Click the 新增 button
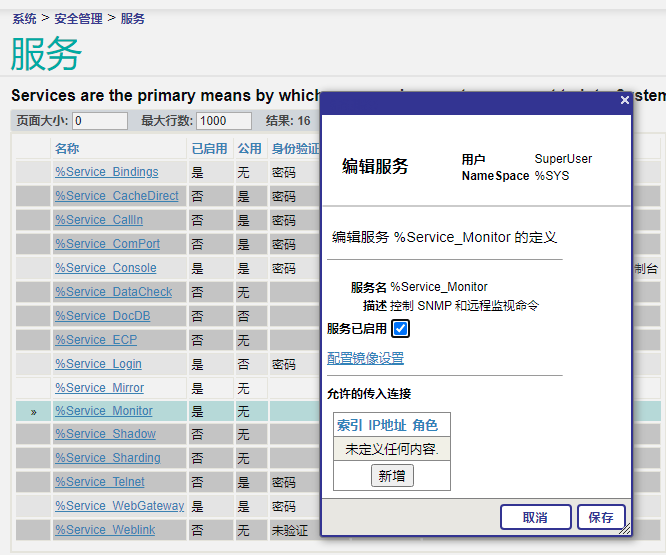The height and width of the screenshot is (555, 666). pos(392,476)
